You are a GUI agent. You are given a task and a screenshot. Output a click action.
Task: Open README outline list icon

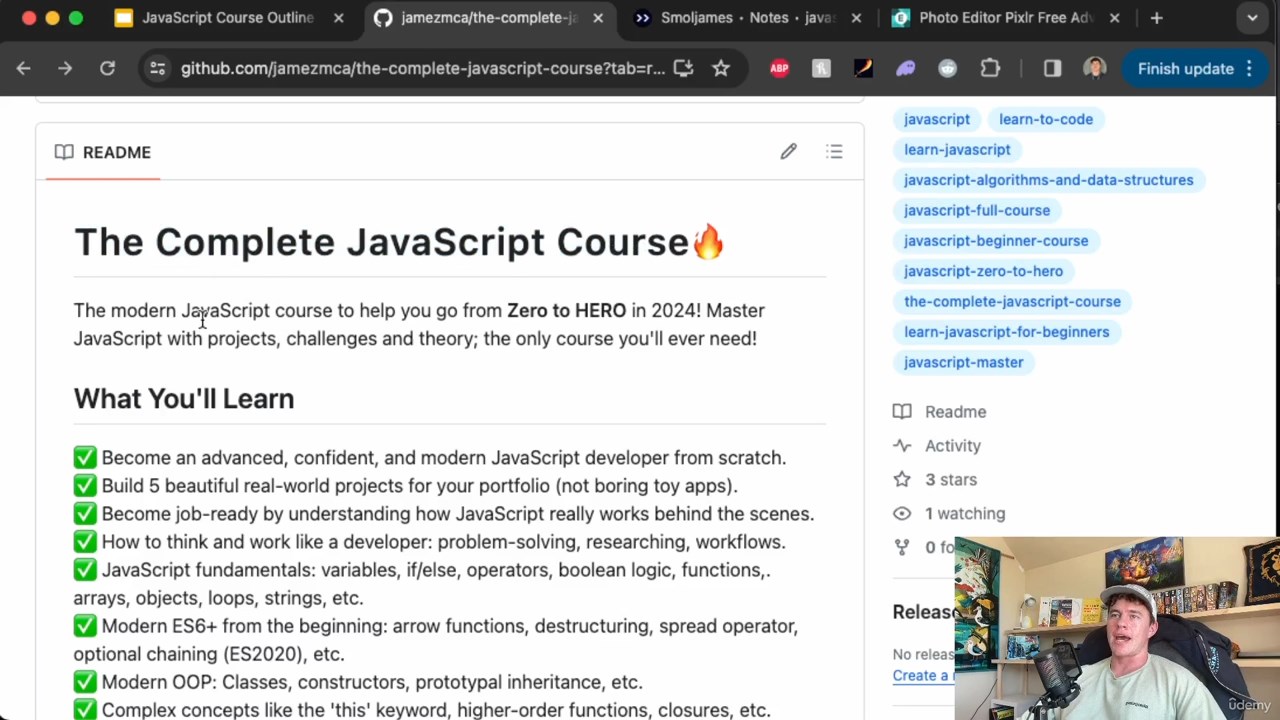click(x=834, y=151)
